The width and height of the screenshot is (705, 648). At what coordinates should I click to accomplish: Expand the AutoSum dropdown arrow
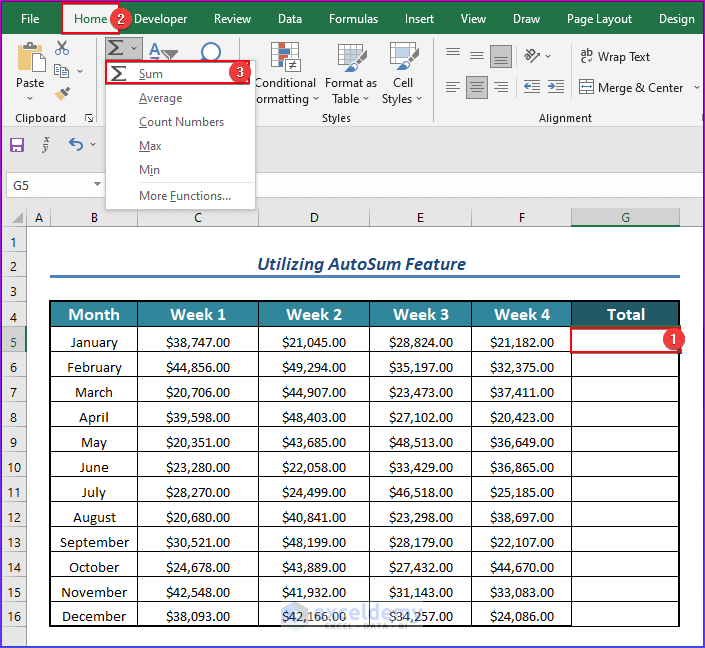tap(134, 48)
